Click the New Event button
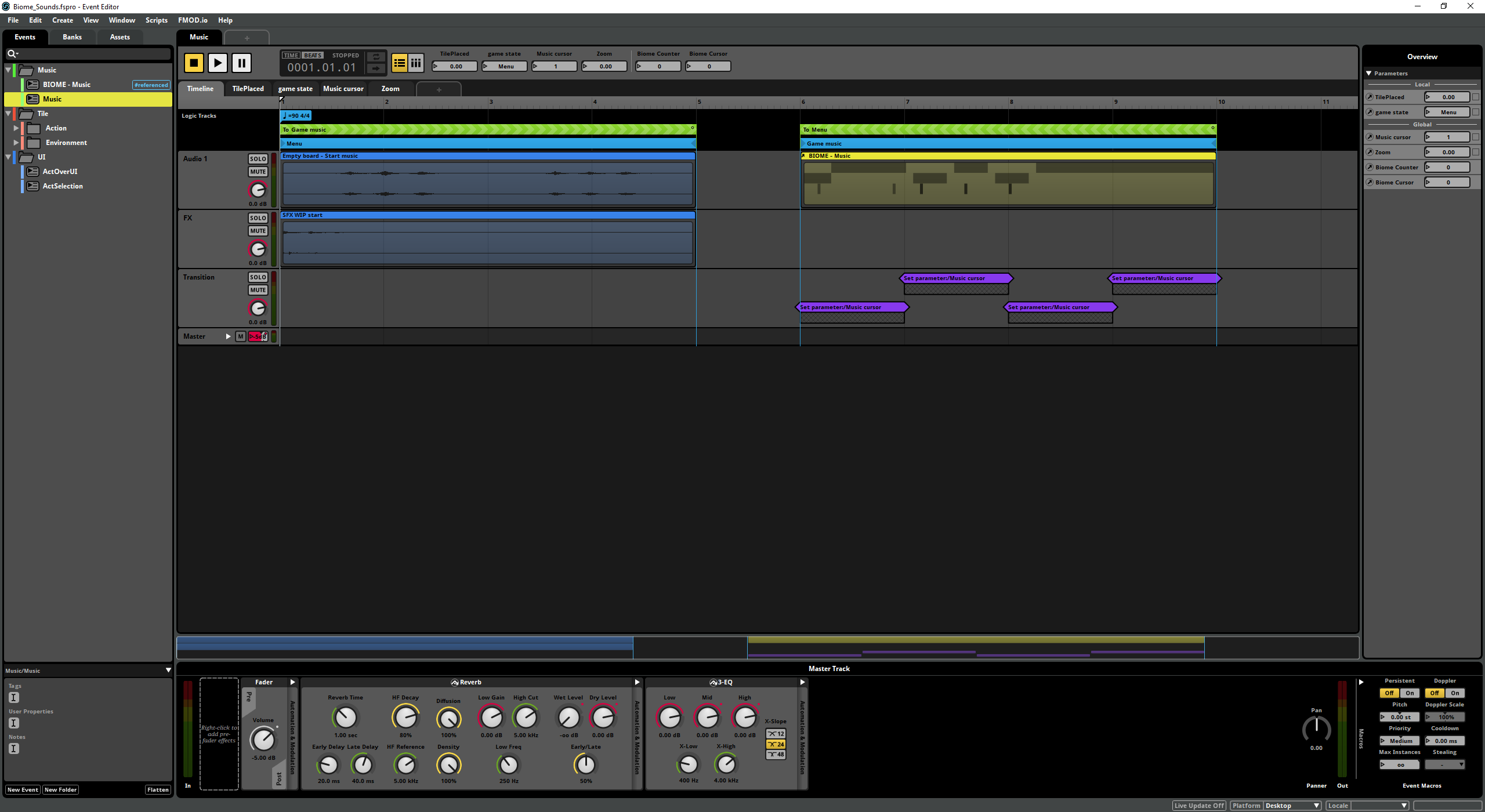1485x812 pixels. pyautogui.click(x=23, y=789)
